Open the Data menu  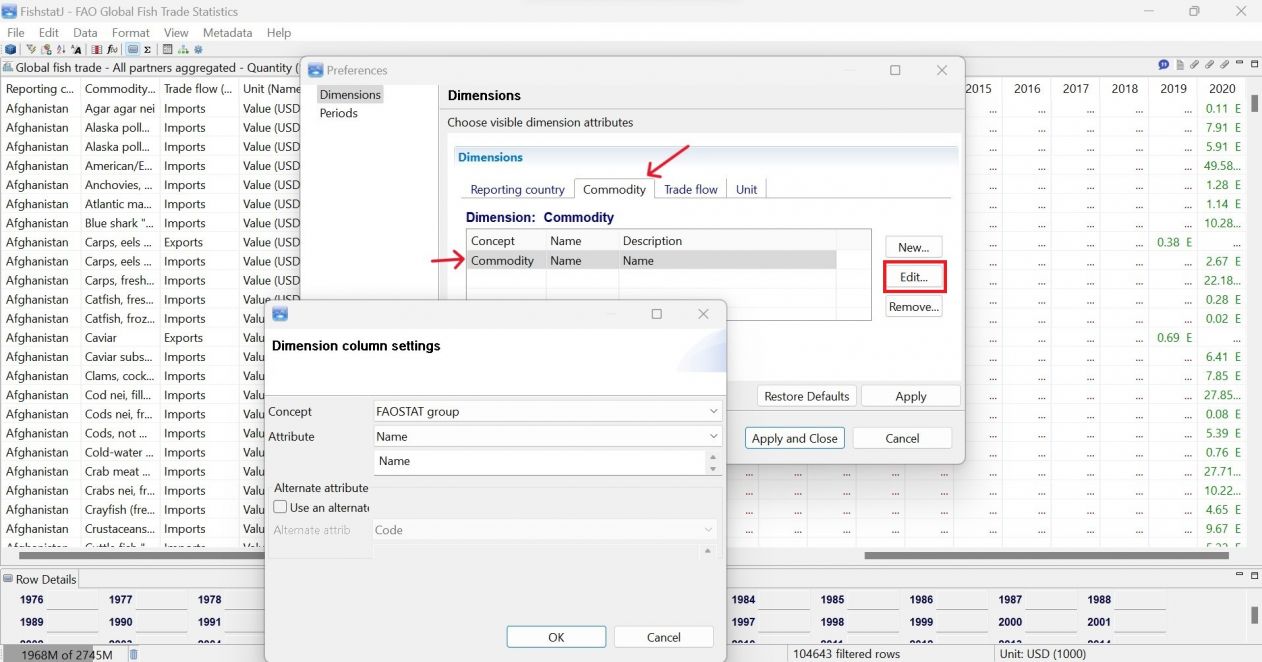click(86, 32)
